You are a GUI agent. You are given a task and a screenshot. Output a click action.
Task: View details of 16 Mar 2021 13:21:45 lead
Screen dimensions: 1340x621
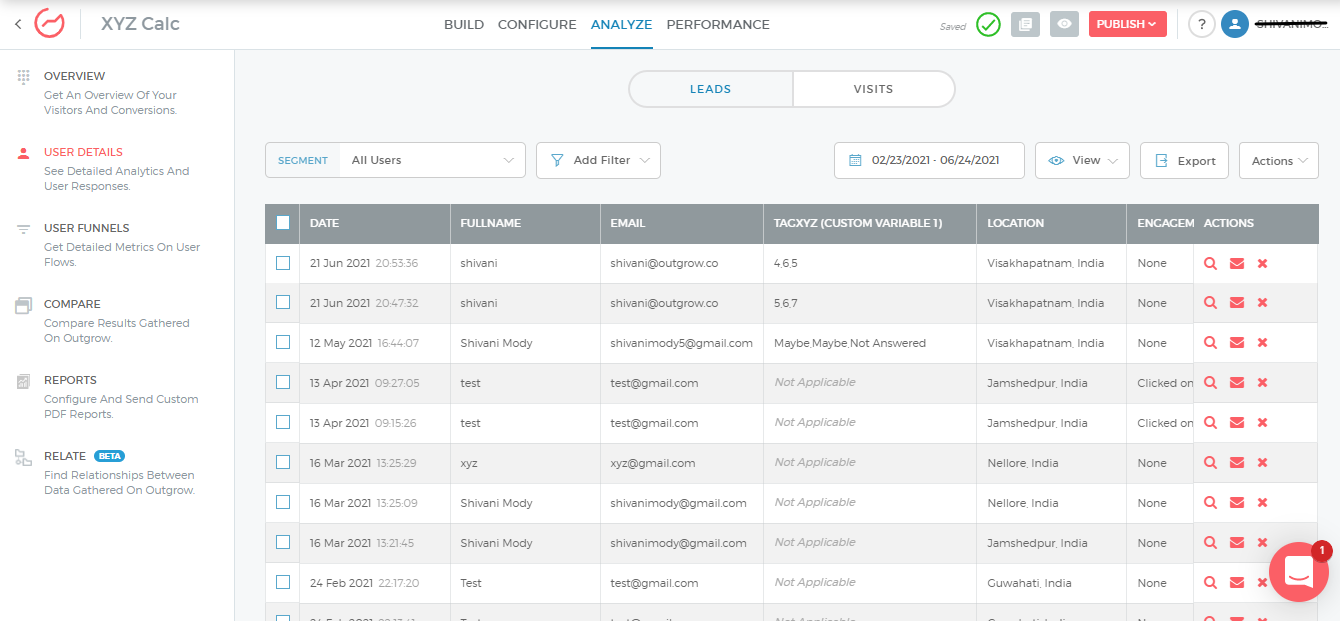coord(1210,543)
